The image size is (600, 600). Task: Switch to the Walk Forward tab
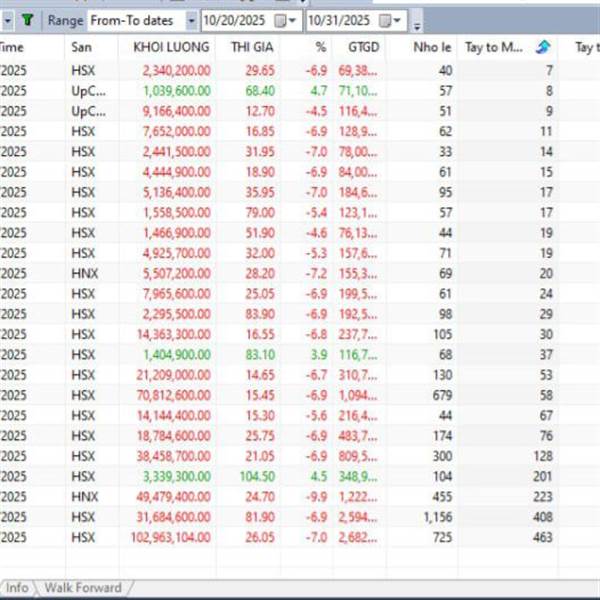click(83, 587)
